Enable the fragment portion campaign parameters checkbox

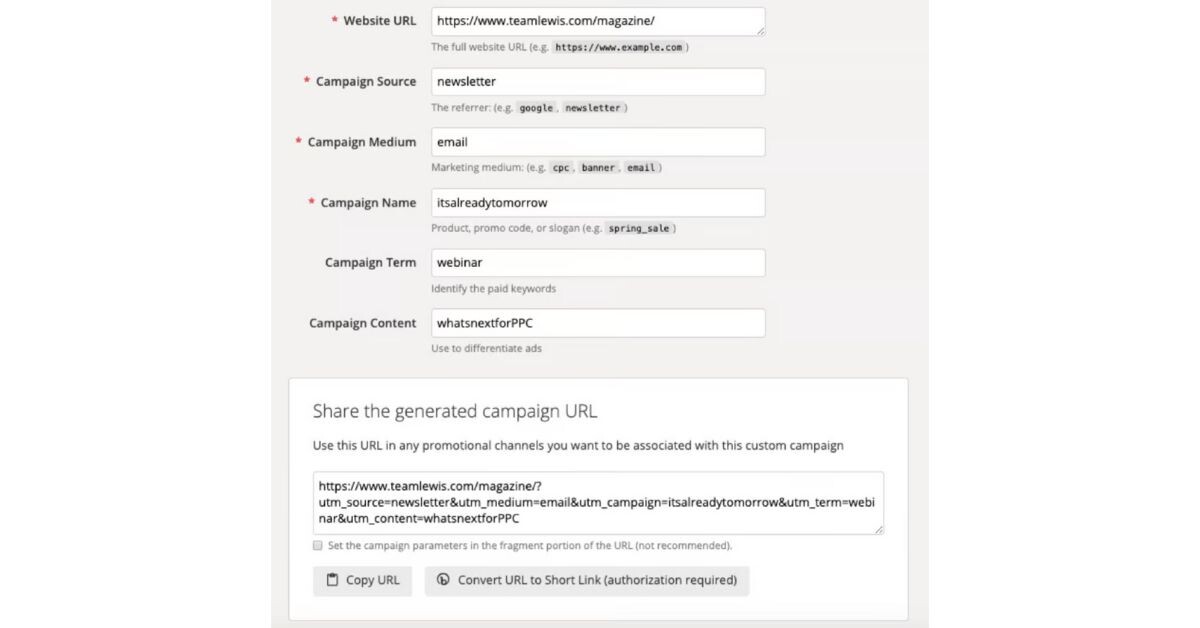[x=318, y=546]
